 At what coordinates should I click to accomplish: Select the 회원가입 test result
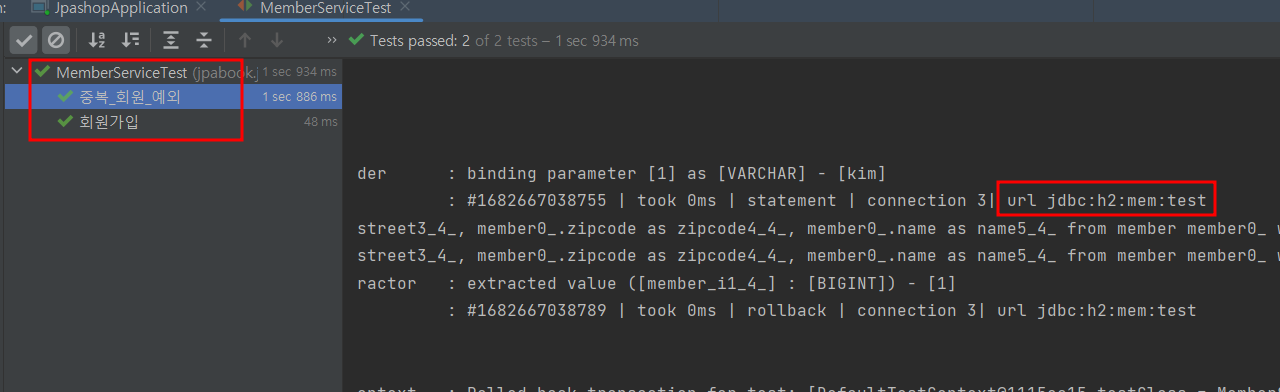pyautogui.click(x=171, y=121)
